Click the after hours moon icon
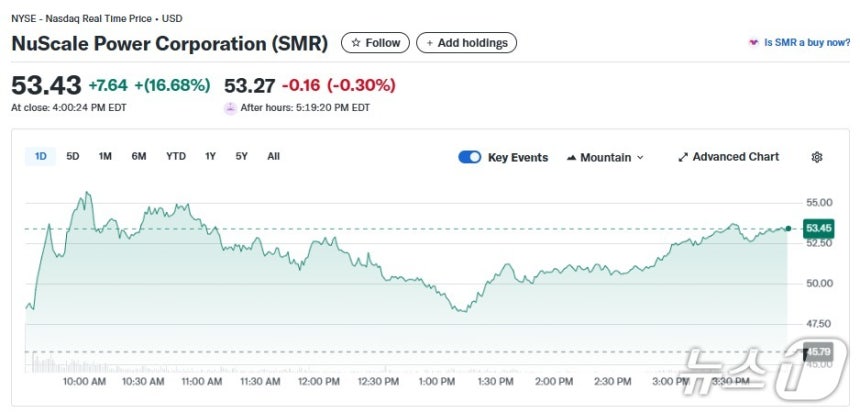Screen dimensions: 860x413 click(231, 108)
